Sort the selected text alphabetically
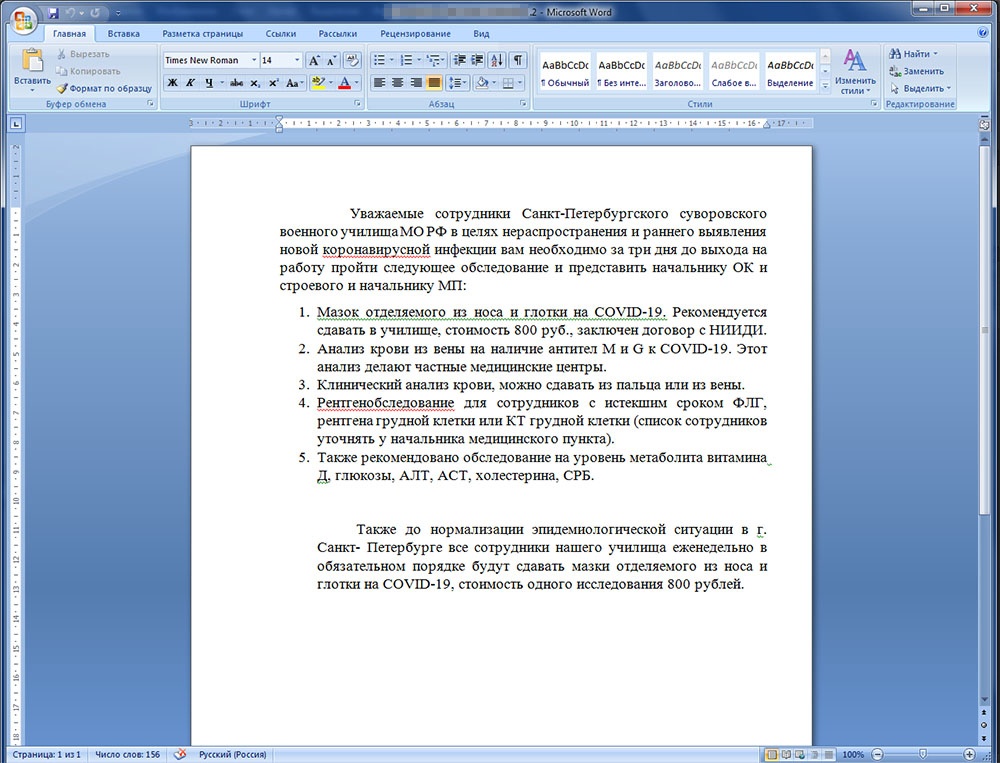This screenshot has height=763, width=1000. [x=497, y=60]
